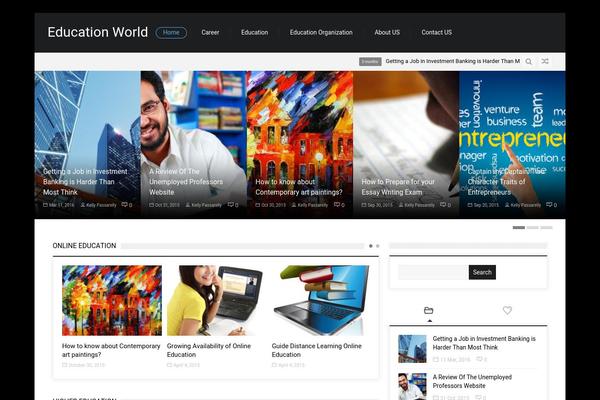Viewport: 600px width, 400px height.
Task: Open the heart favorites tab icon in sidebar
Action: click(507, 310)
